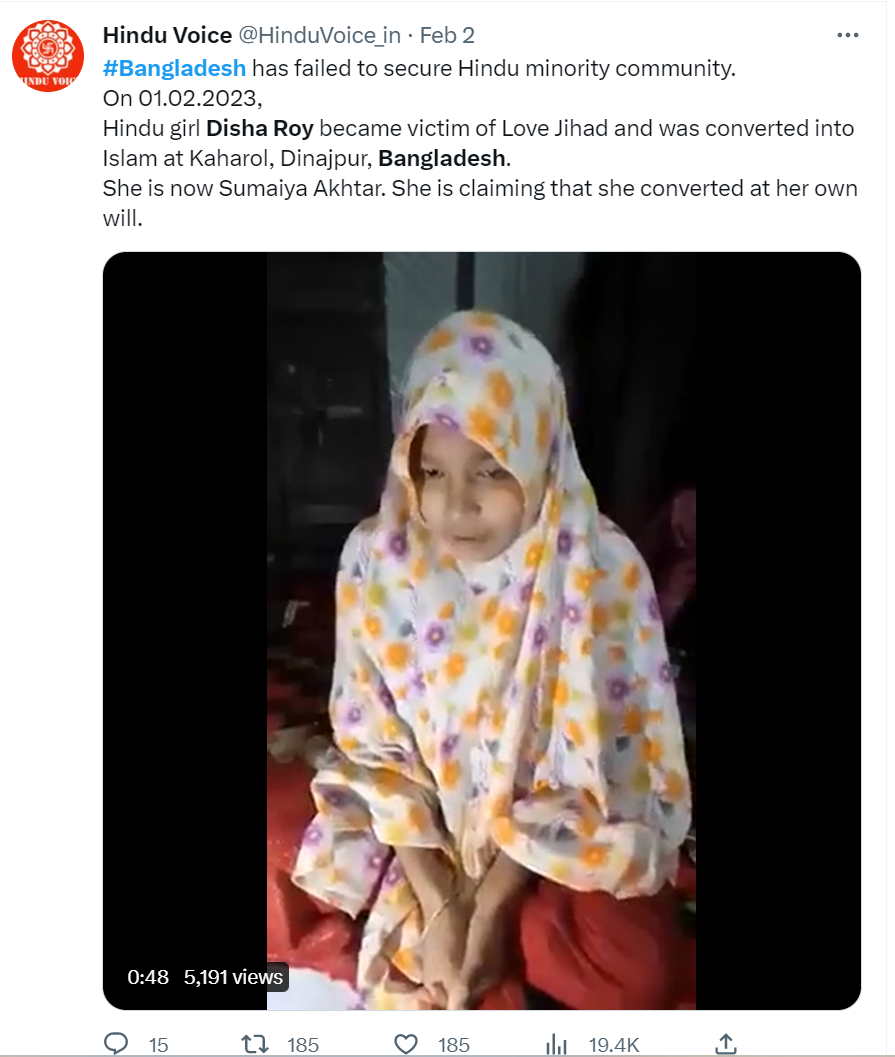Click the Feb 2 tweet timestamp
This screenshot has width=895, height=1057.
(447, 36)
